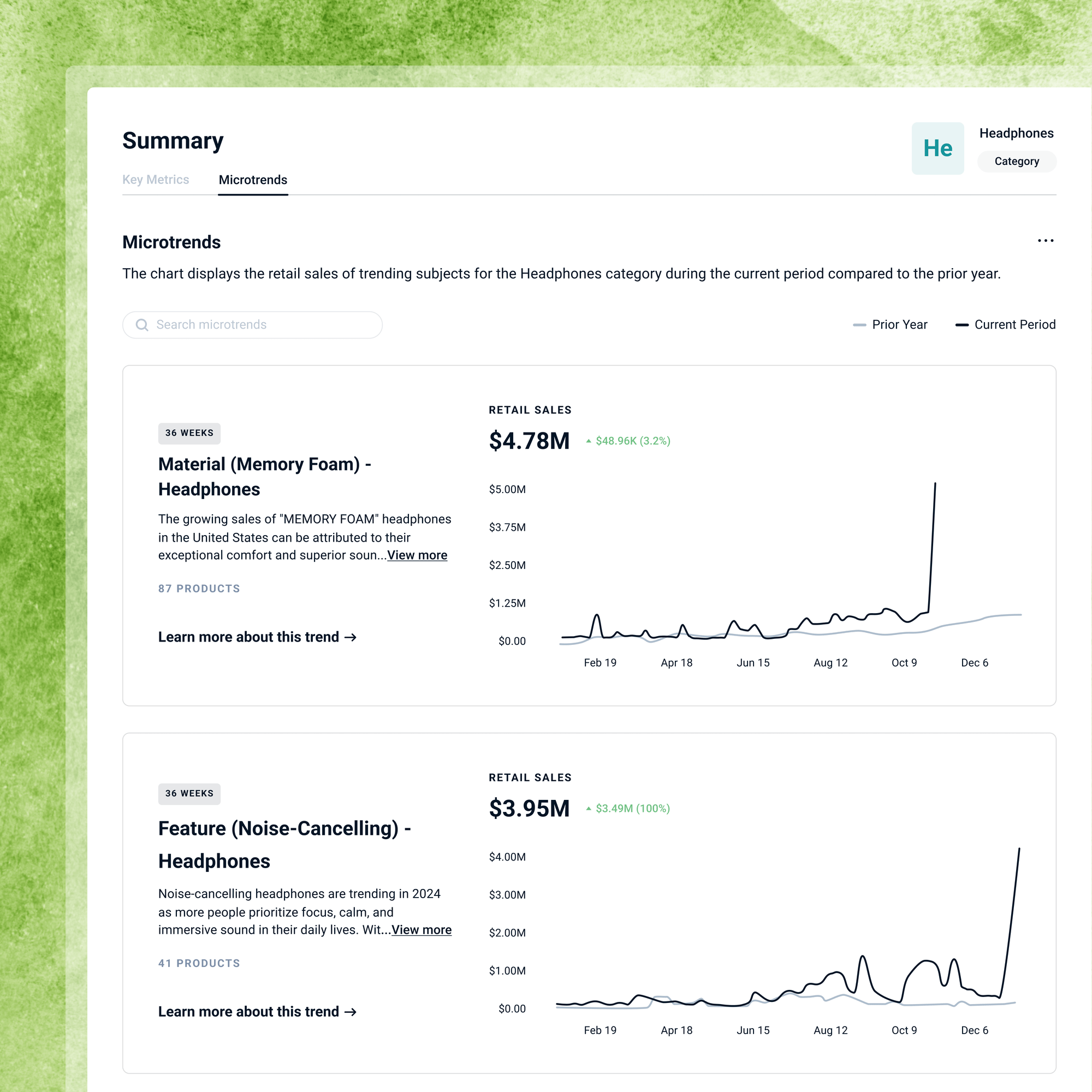This screenshot has height=1092, width=1092.
Task: Open View more in Noise-Cancelling description
Action: [x=422, y=930]
